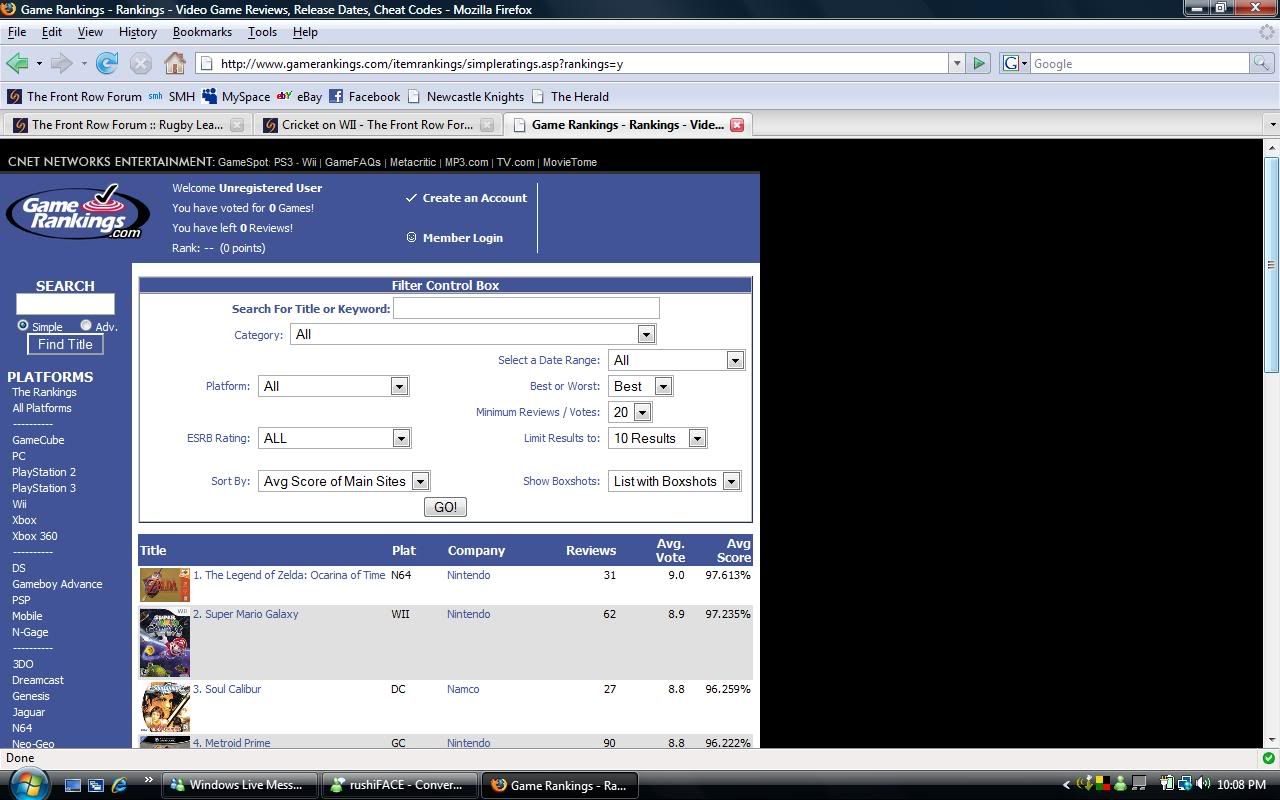The width and height of the screenshot is (1280, 800).
Task: Open the Select a Date Range dropdown
Action: tap(676, 360)
